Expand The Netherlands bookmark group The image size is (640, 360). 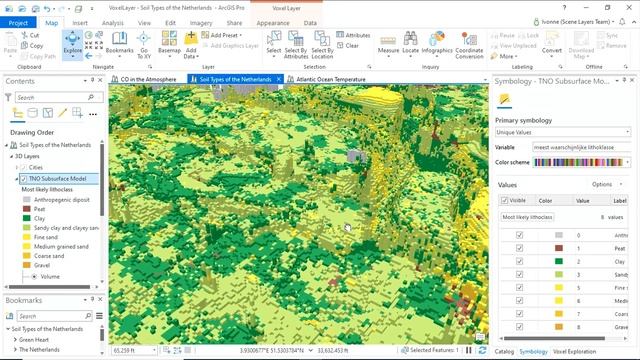click(x=15, y=350)
